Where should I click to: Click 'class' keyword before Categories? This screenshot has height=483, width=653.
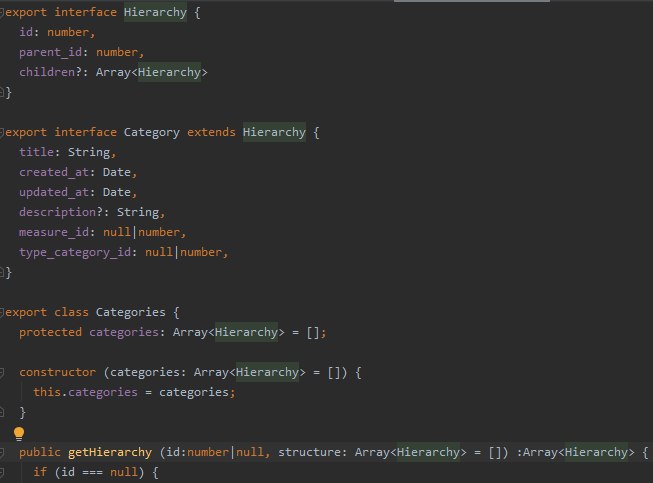[x=71, y=312]
